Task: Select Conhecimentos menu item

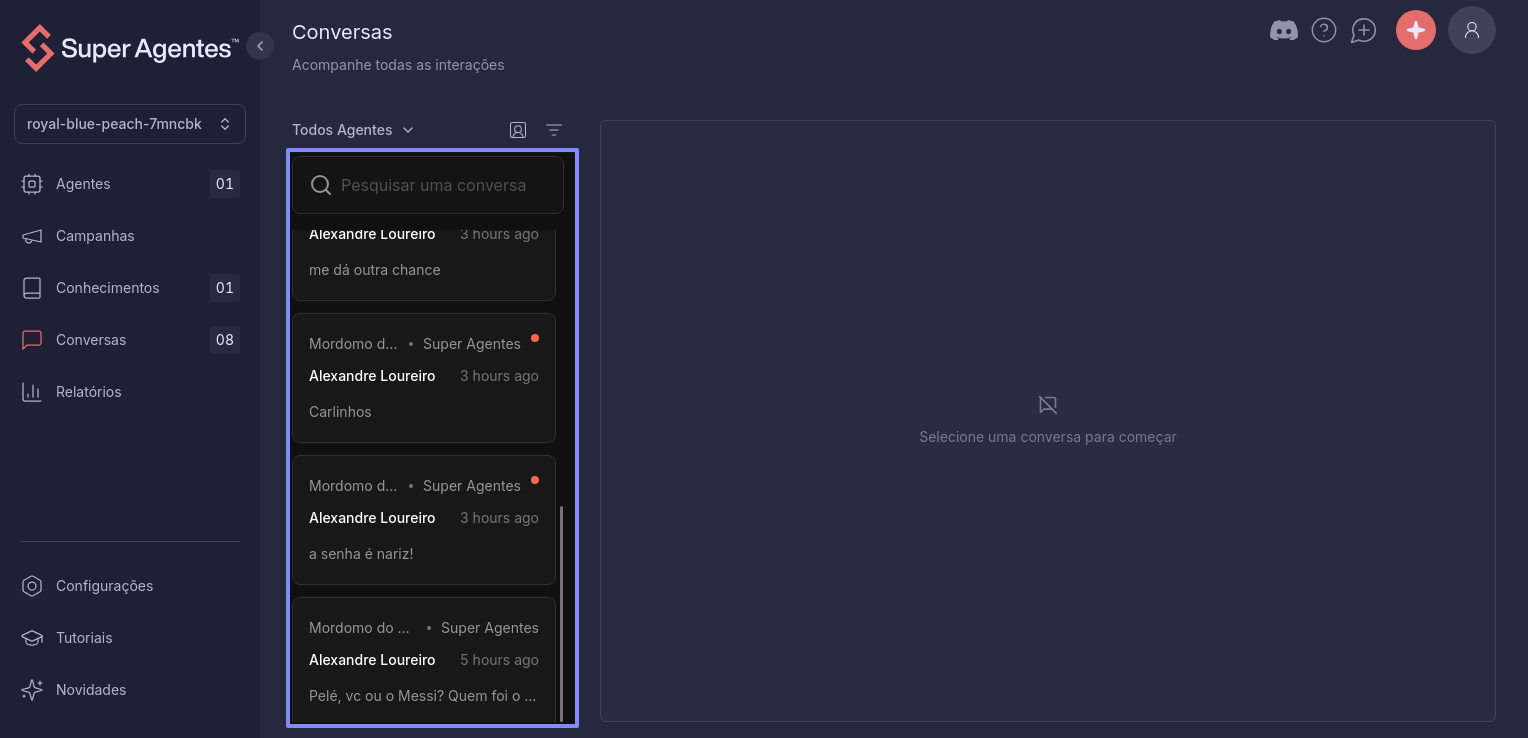Action: click(x=130, y=288)
